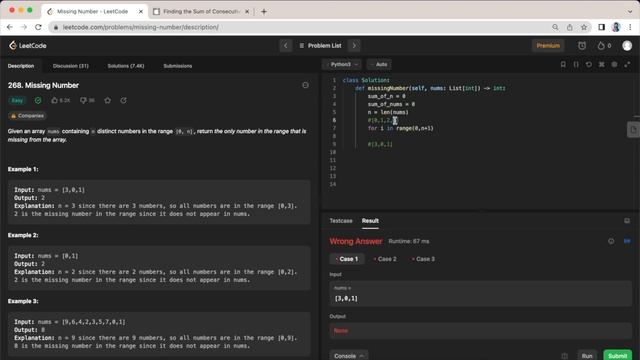Open the tab search dropdown arrow
This screenshot has height=360, width=640.
tap(630, 11)
